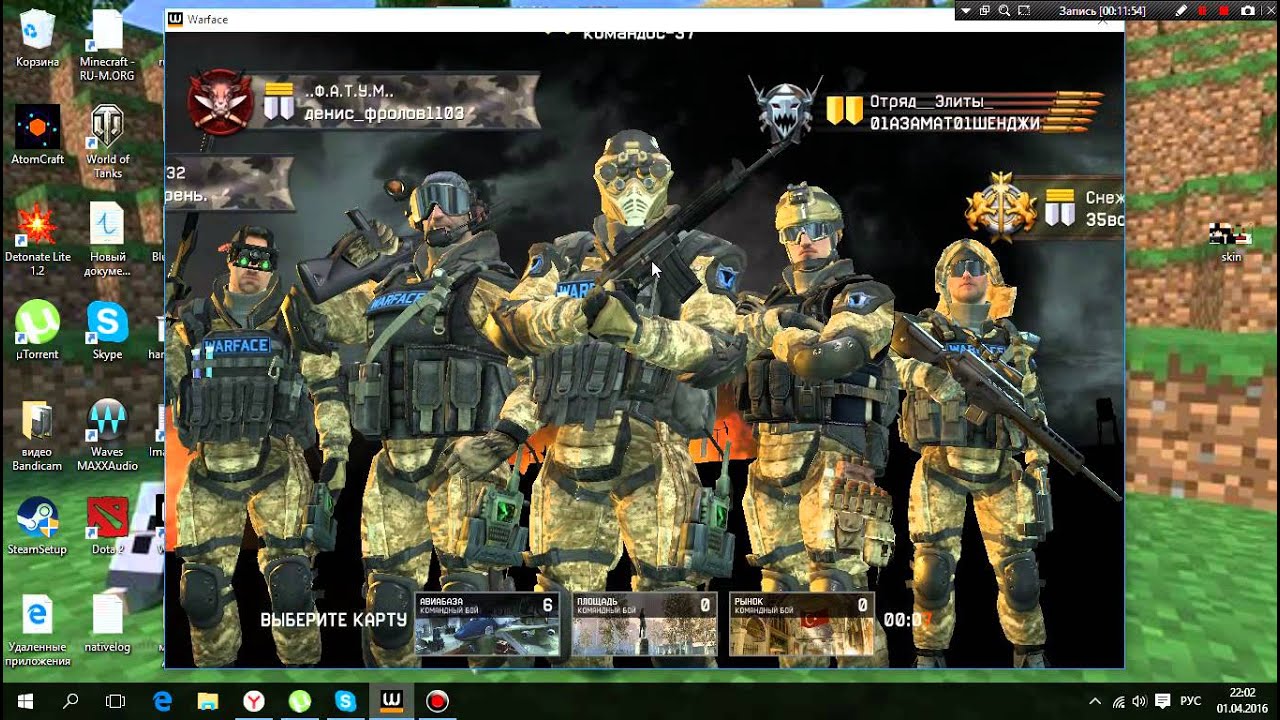Switch to Bandicam recorder taskbar button
This screenshot has height=720, width=1280.
coord(437,701)
